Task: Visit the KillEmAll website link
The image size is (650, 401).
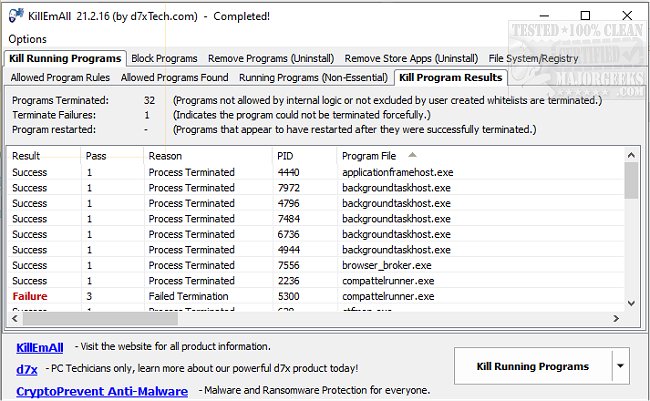Action: [x=40, y=348]
